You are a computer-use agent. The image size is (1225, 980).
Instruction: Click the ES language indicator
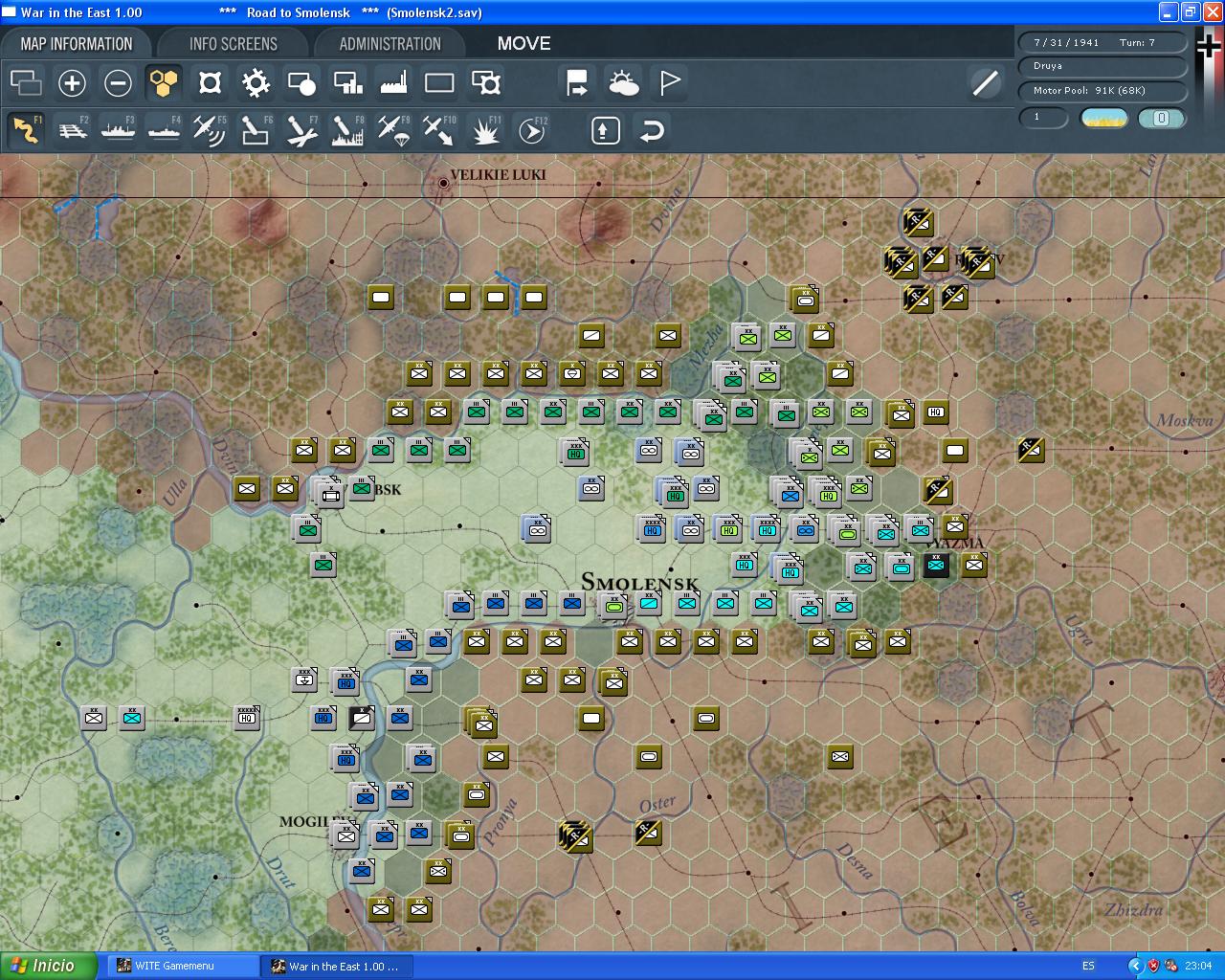pyautogui.click(x=1088, y=967)
